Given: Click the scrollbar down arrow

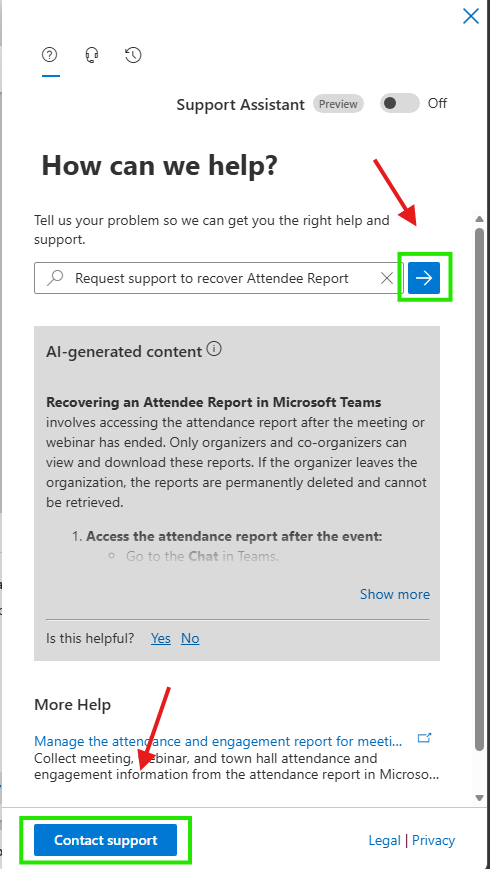Looking at the screenshot, I should pos(480,798).
